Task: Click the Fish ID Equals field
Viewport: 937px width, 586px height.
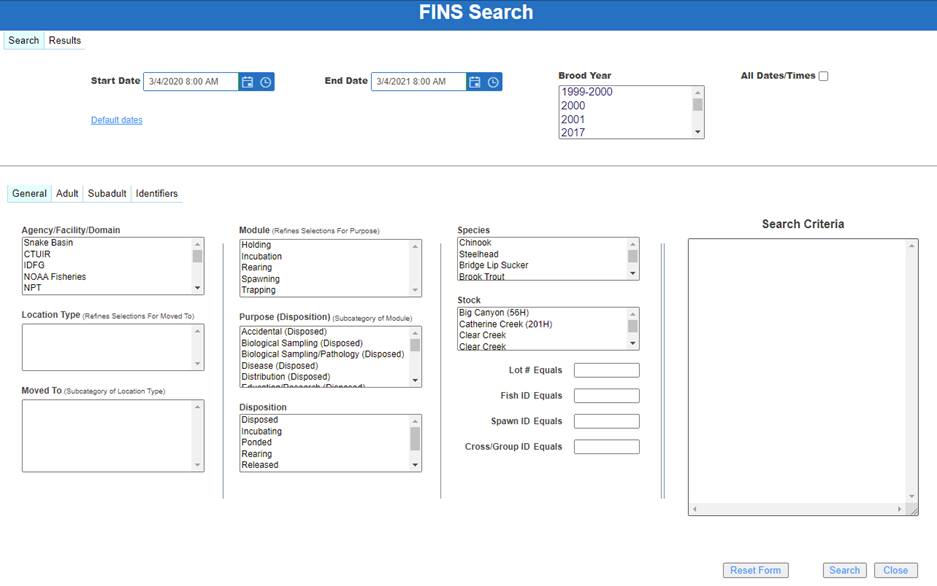Action: 606,396
